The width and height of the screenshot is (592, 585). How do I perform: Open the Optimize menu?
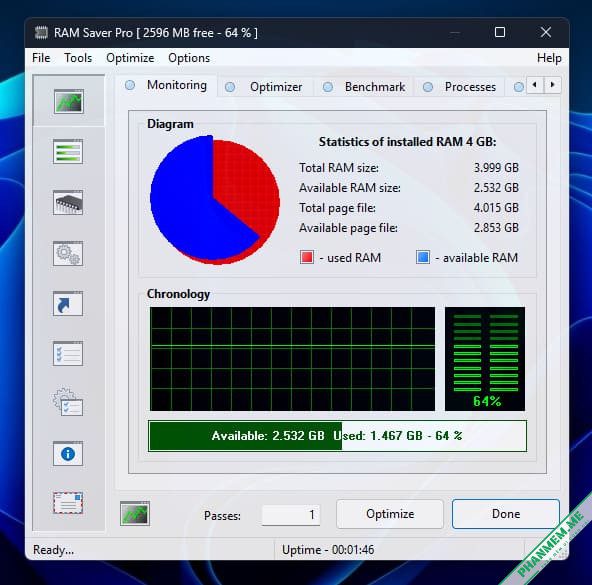tap(130, 58)
